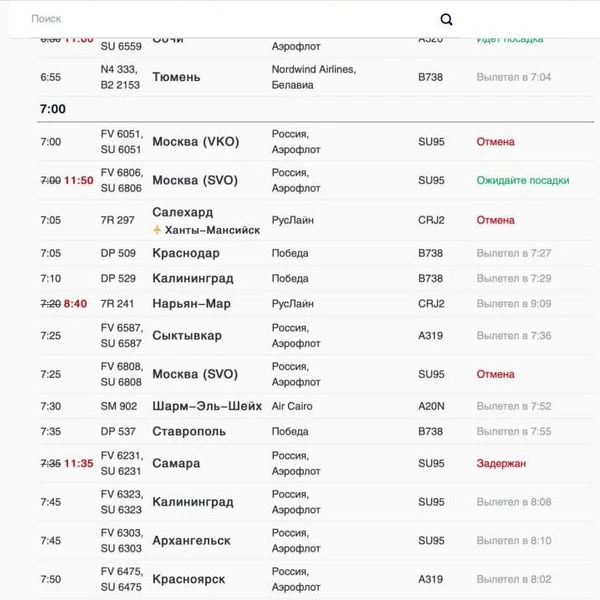
Task: Open the Ставрополь DP 537 flight
Action: (x=315, y=432)
